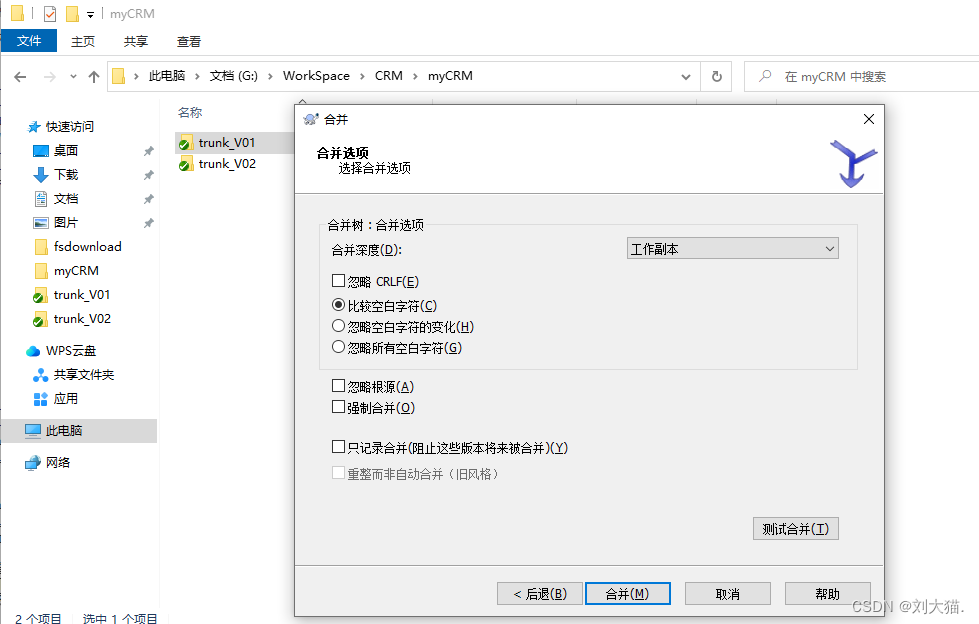Click the properties checkmark icon in title bar
Viewport: 979px width, 624px height.
(x=50, y=13)
